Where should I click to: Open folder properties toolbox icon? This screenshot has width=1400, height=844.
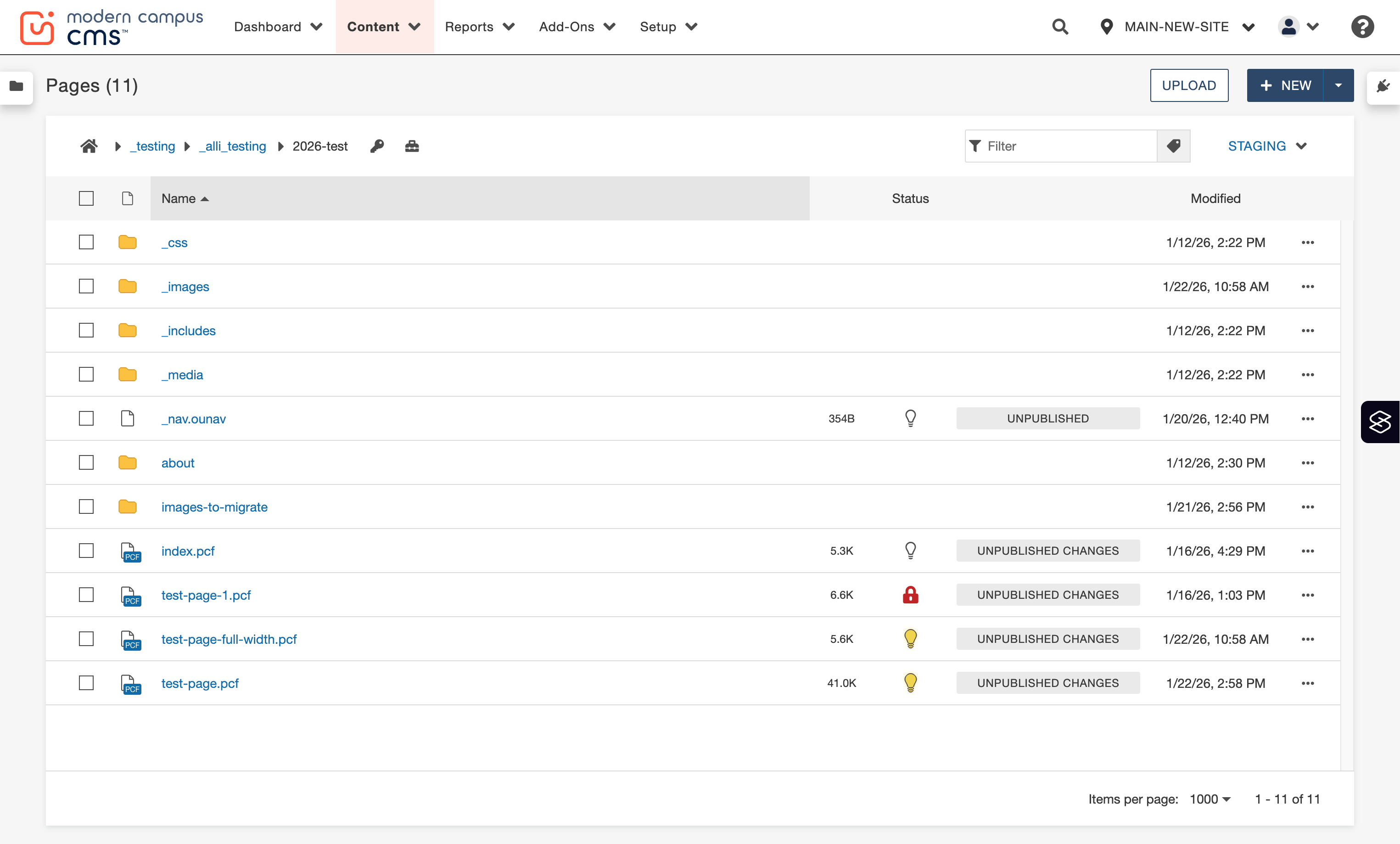pyautogui.click(x=412, y=146)
